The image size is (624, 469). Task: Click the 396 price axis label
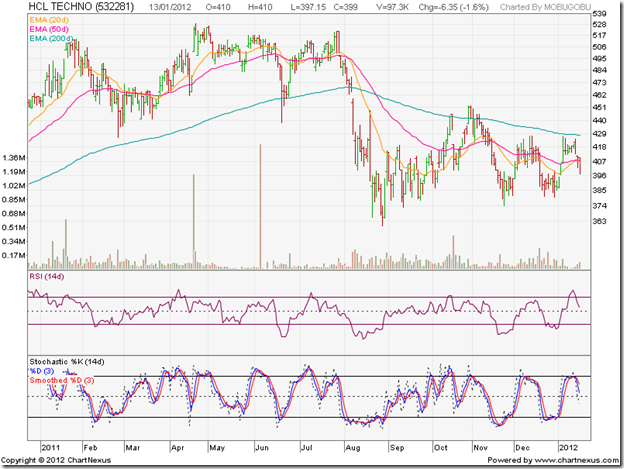pos(599,175)
